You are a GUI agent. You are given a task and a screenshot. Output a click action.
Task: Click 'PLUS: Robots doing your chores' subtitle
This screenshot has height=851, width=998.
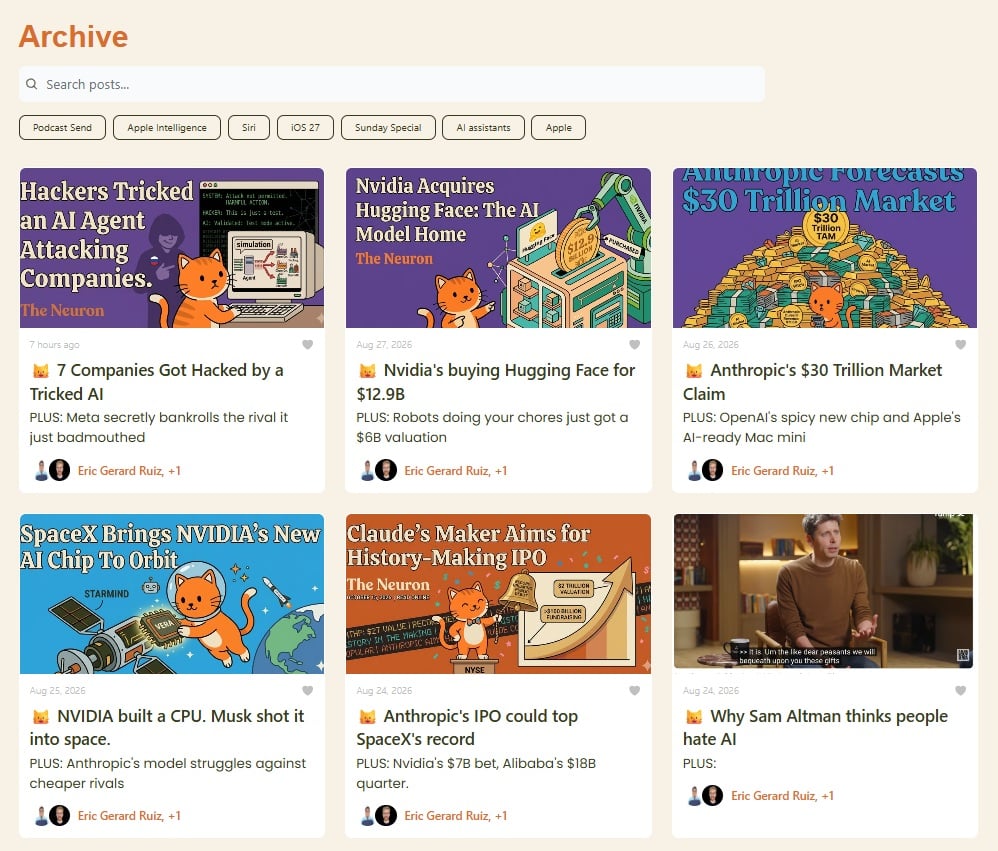tap(492, 427)
